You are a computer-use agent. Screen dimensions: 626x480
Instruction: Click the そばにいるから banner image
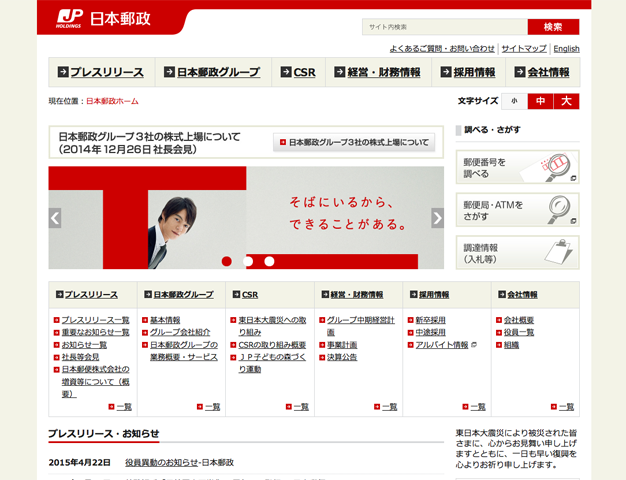(x=246, y=218)
